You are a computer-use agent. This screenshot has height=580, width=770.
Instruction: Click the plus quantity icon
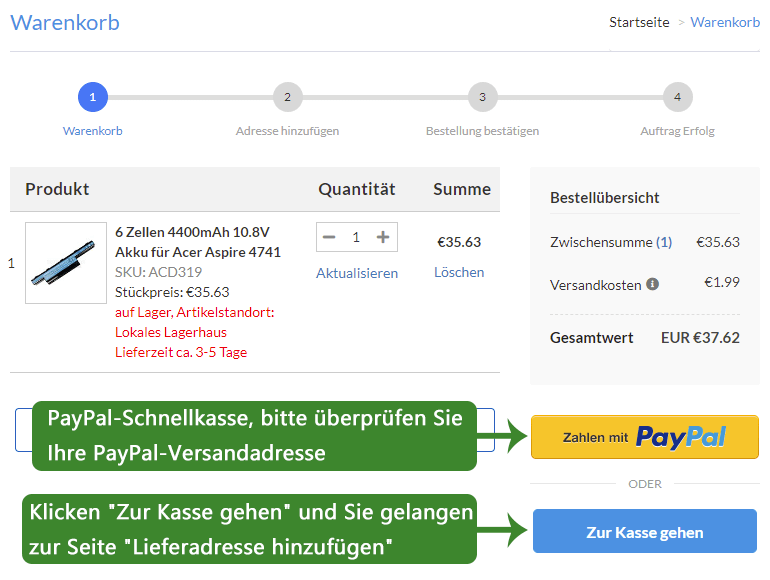(x=383, y=237)
